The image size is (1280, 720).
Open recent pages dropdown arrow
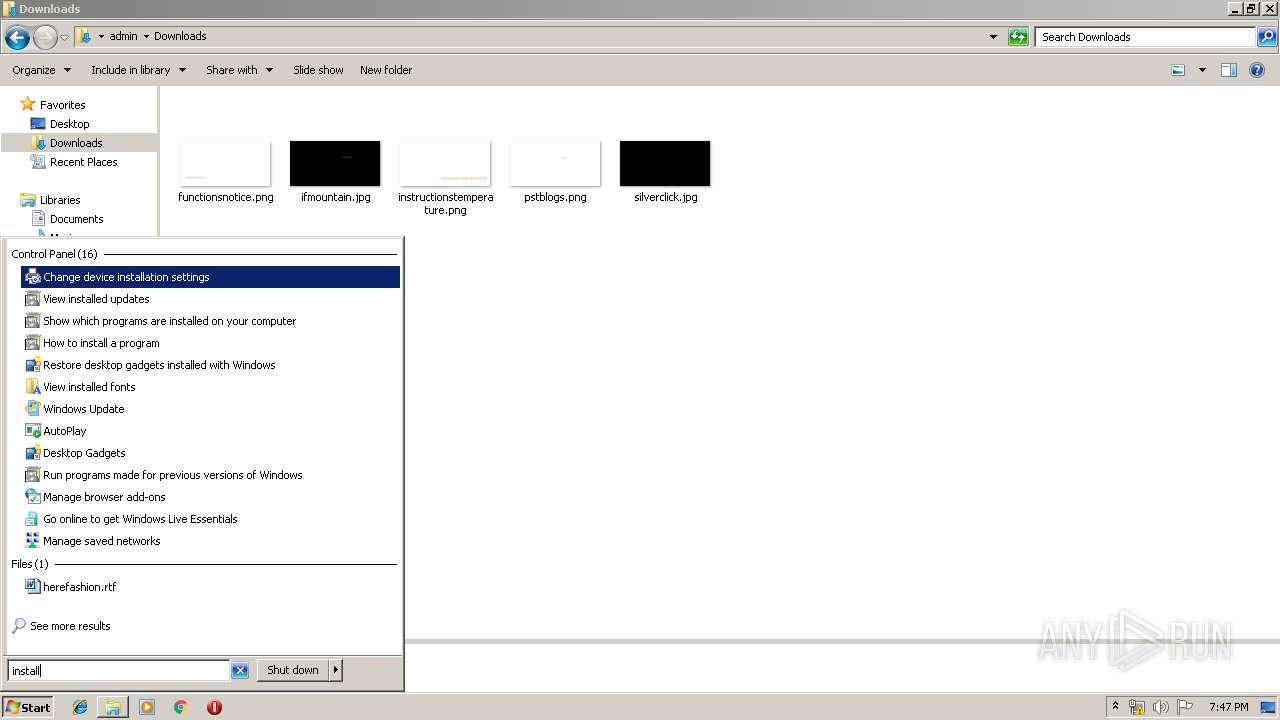pos(64,38)
